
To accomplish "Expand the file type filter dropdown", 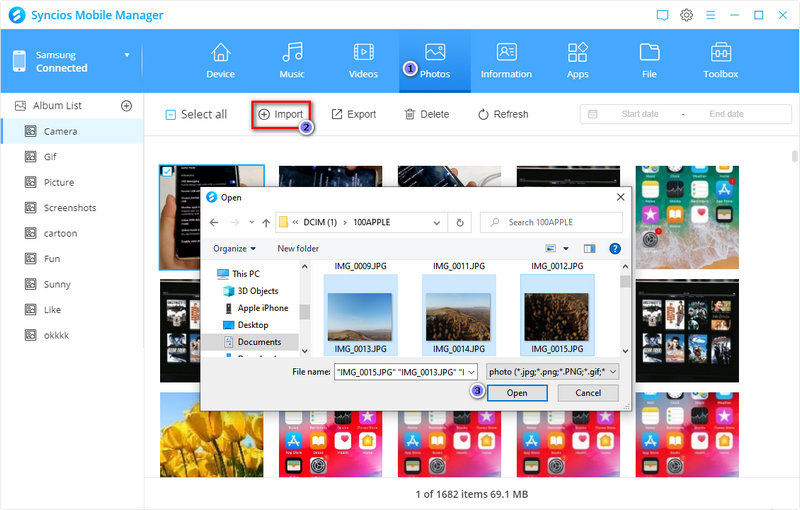I will click(x=613, y=372).
